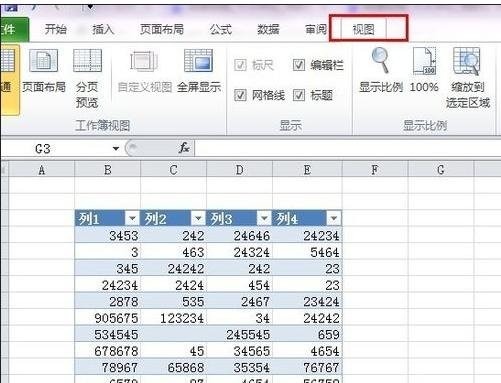Select cell containing 34565
Image resolution: width=501 pixels, height=383 pixels.
tap(239, 351)
